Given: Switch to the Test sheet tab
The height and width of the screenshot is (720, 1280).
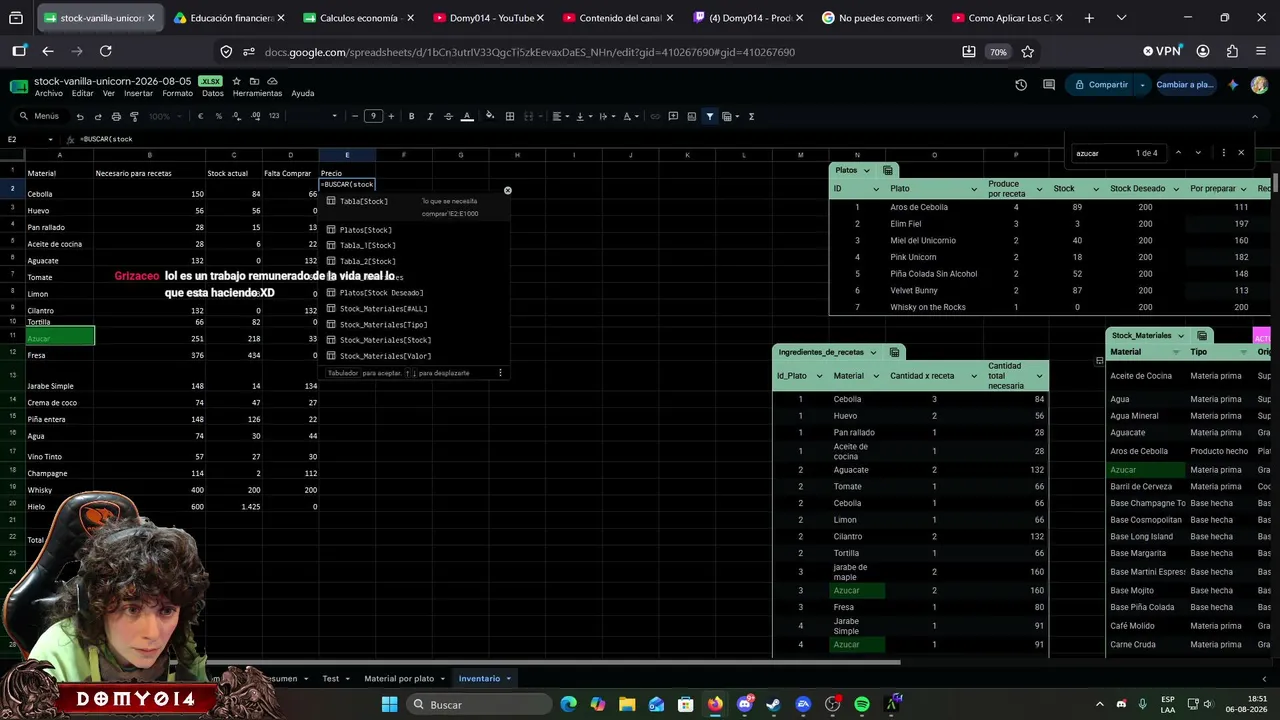Looking at the screenshot, I should pos(330,678).
